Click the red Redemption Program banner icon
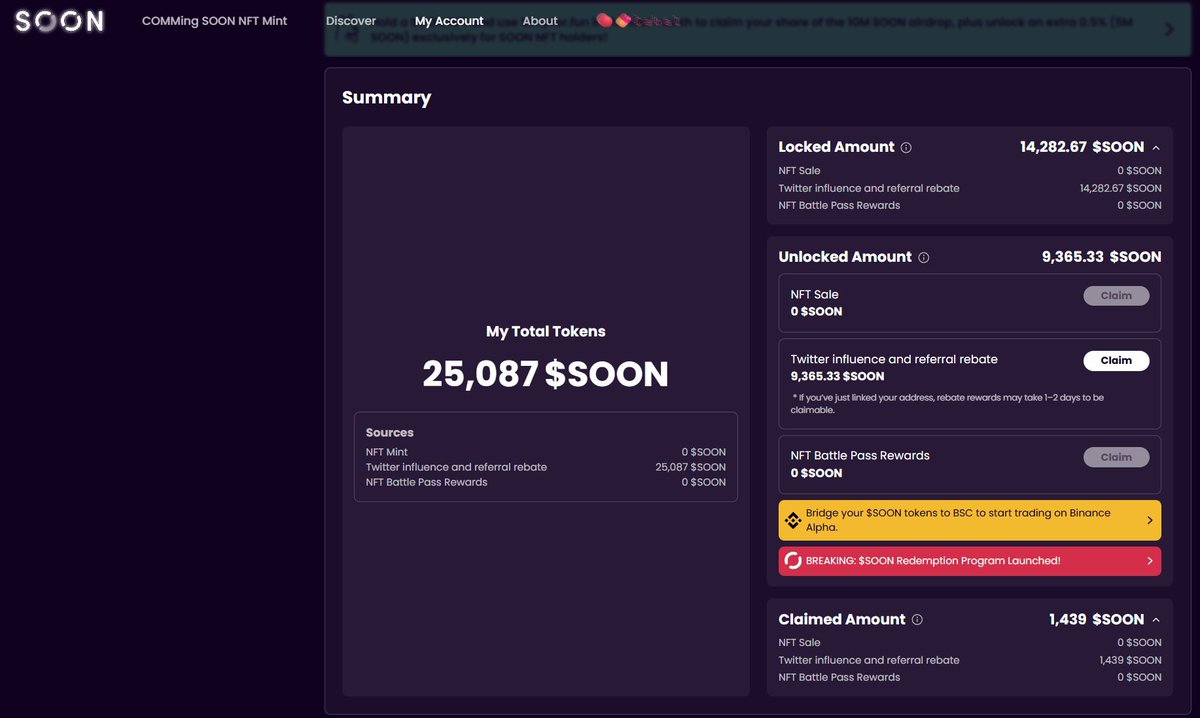 [x=793, y=561]
